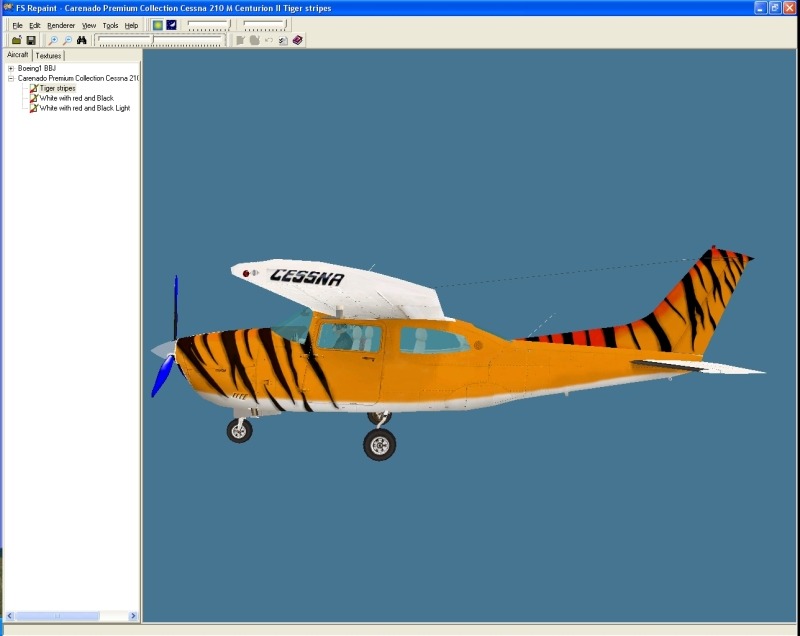
Task: Click the White with red and Black icon
Action: point(34,98)
